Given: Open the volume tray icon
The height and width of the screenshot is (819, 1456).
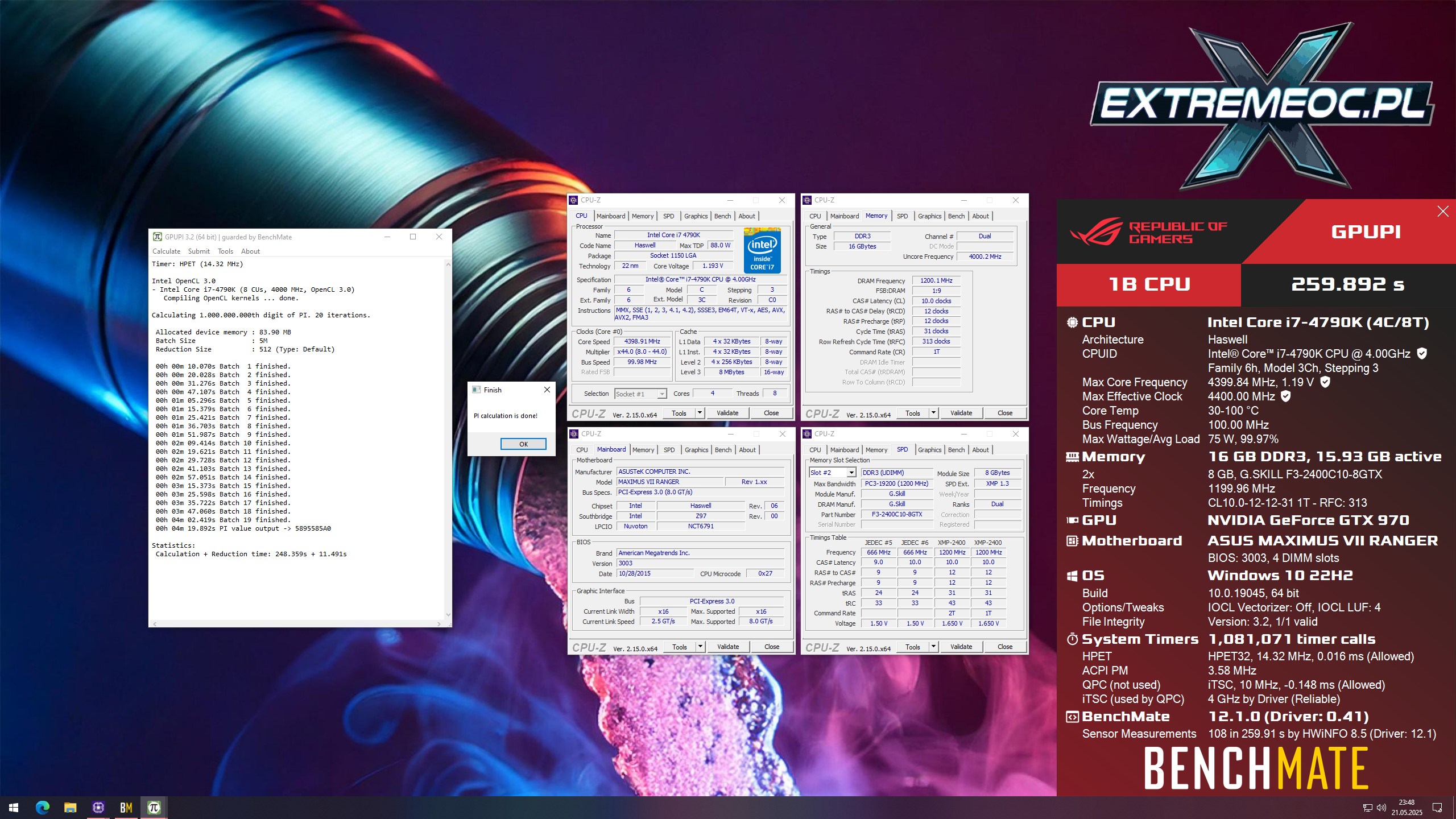Looking at the screenshot, I should [1381, 808].
